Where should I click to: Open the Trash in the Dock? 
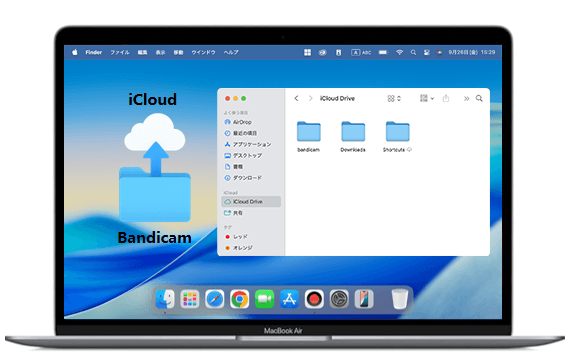click(x=400, y=299)
